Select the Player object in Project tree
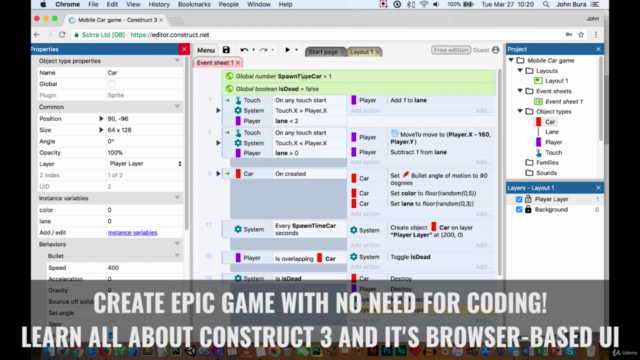The height and width of the screenshot is (360, 640). [x=553, y=142]
